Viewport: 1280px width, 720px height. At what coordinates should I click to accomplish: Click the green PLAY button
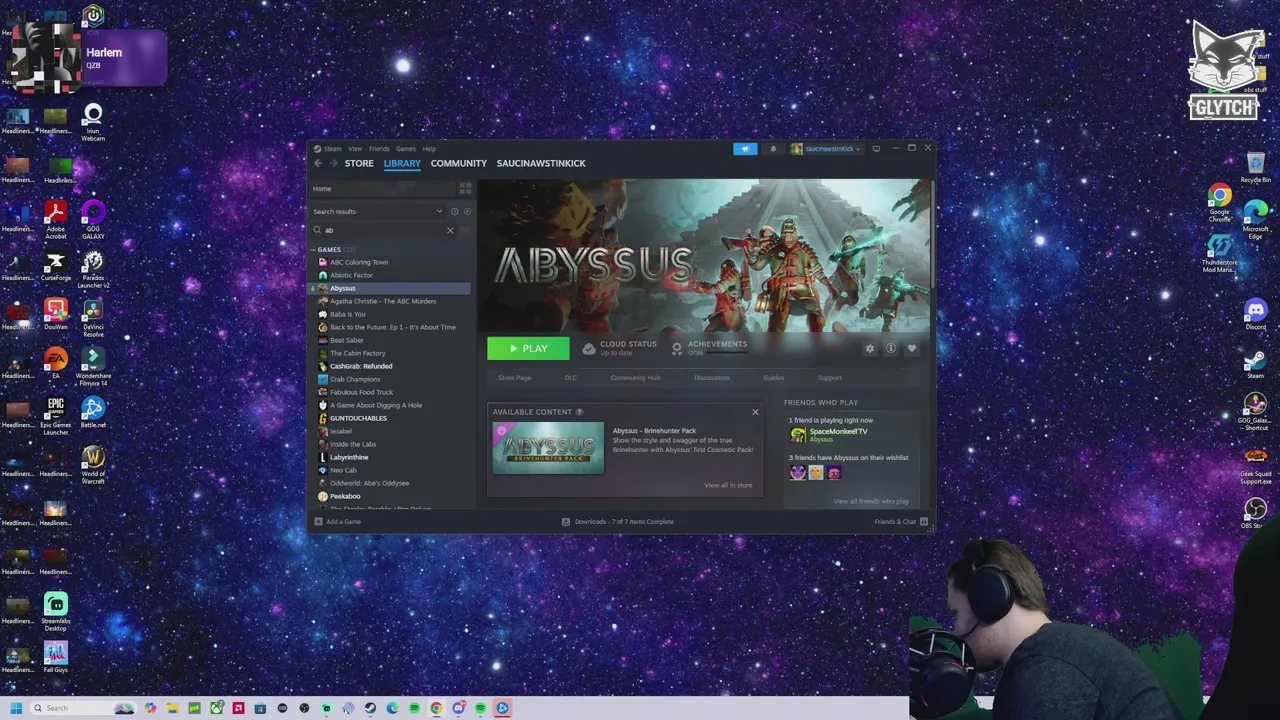(x=528, y=348)
